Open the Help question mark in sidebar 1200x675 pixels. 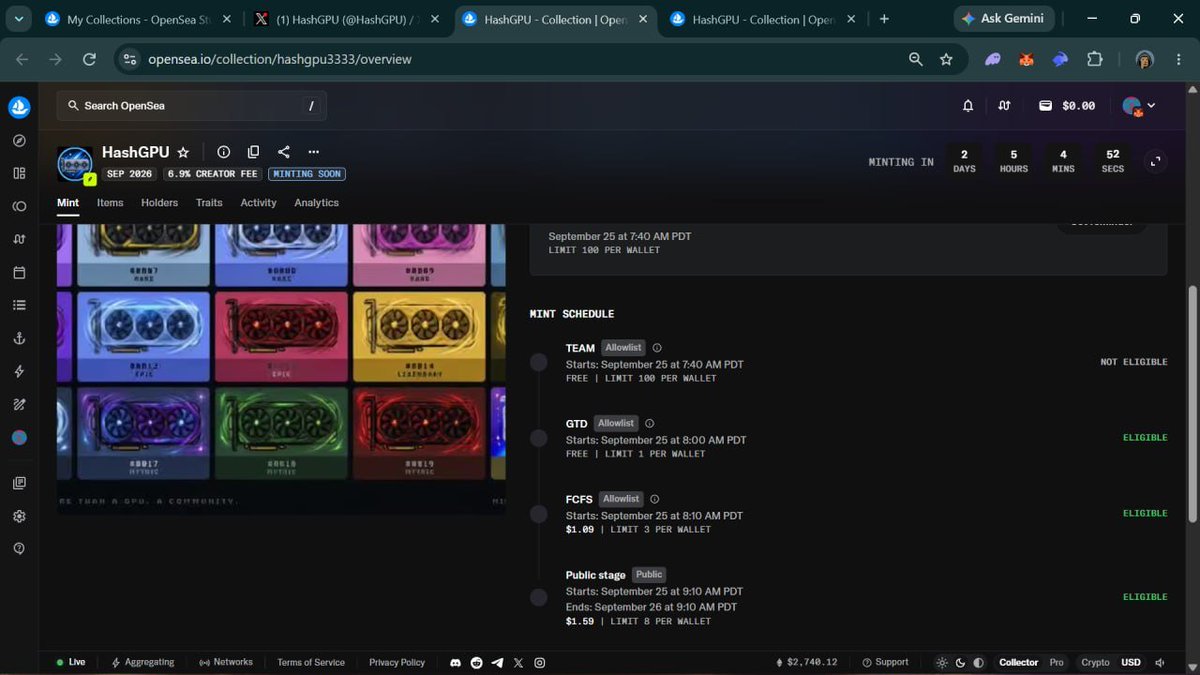point(19,549)
